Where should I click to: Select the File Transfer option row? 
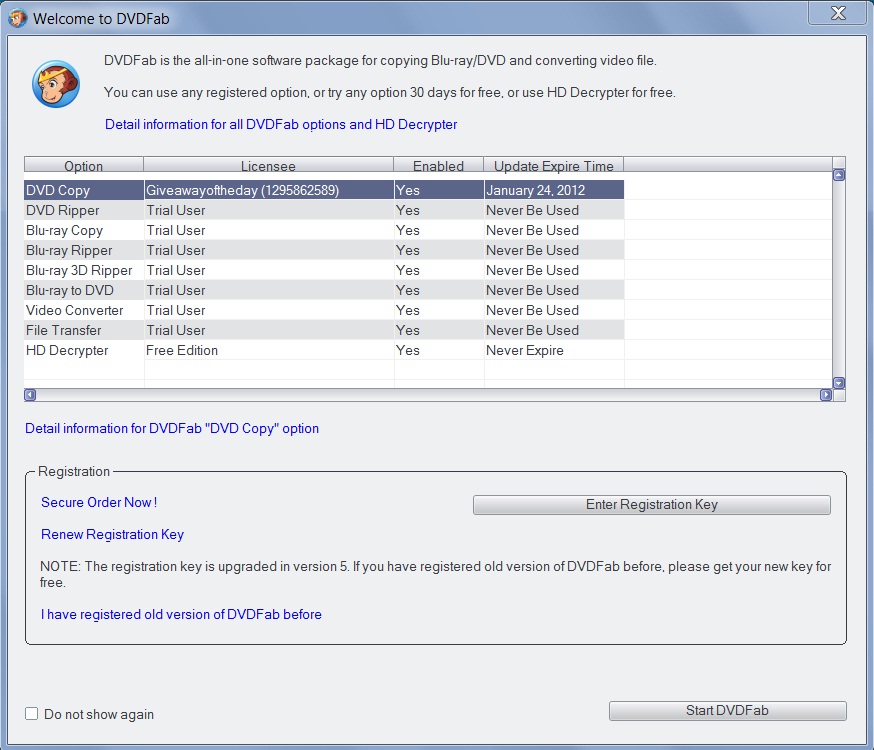pos(324,330)
